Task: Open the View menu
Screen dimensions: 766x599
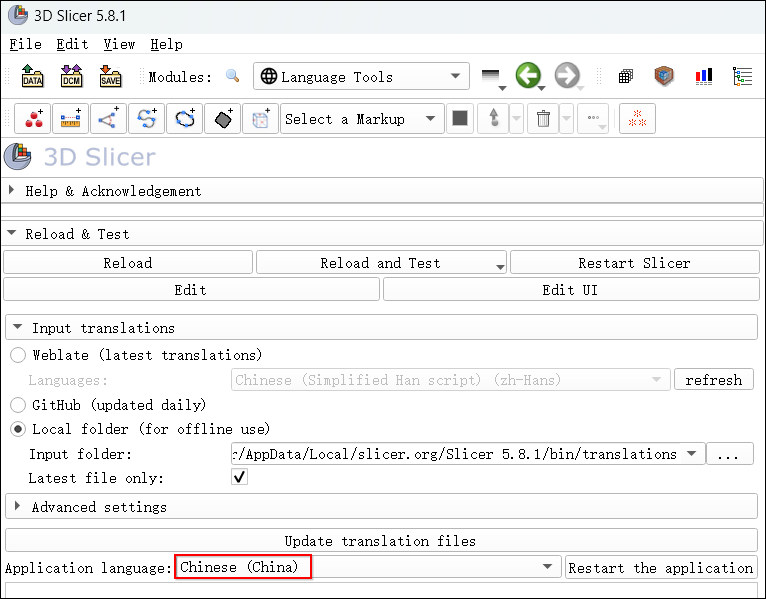Action: tap(119, 44)
